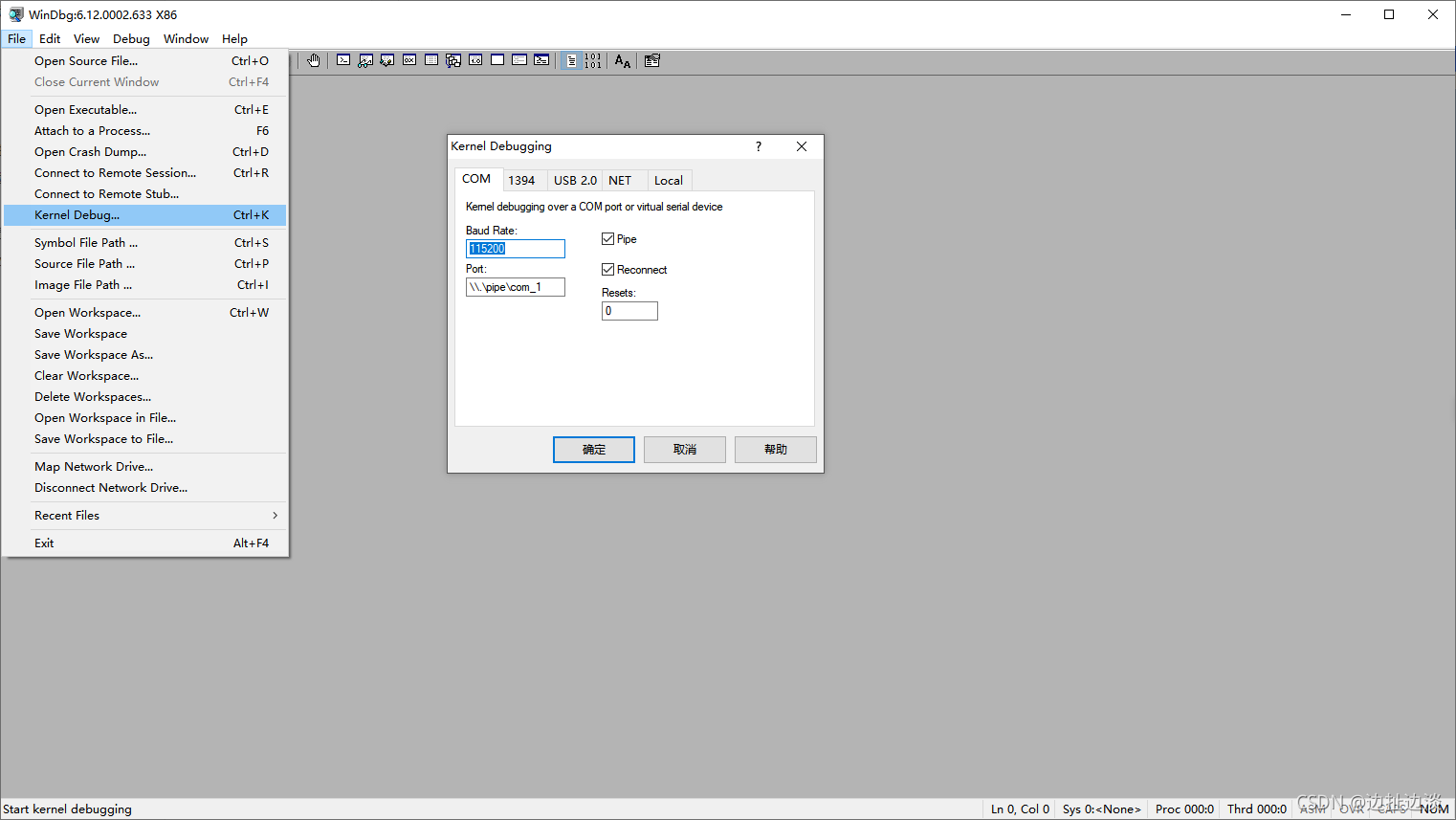Select Open Executable menu item
This screenshot has height=820, width=1456.
click(145, 110)
